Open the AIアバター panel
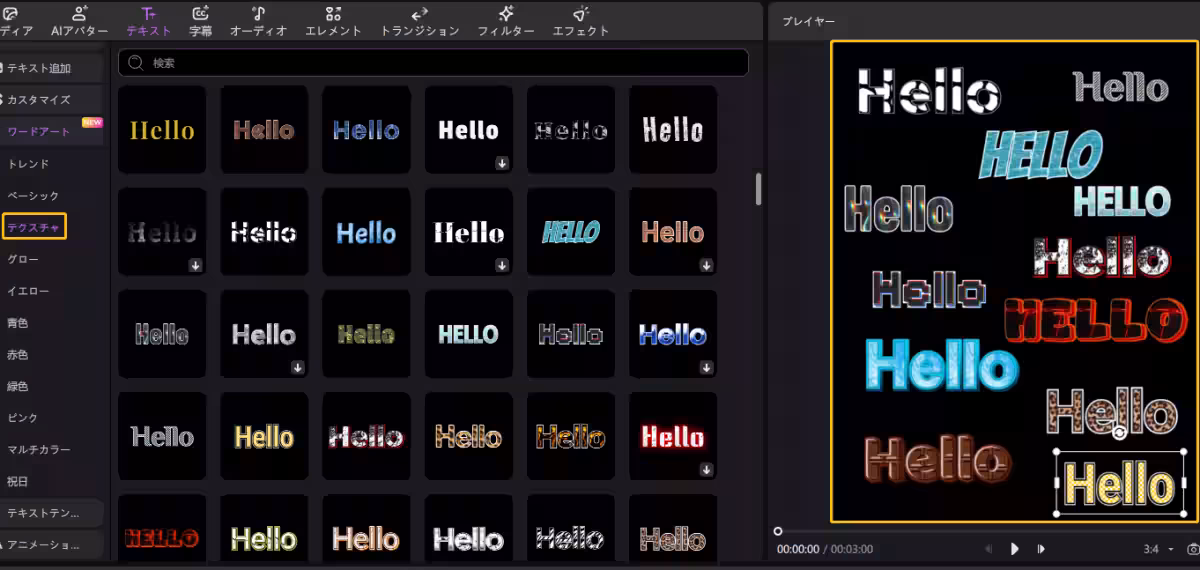Screen dimensions: 1200x570 [x=79, y=20]
